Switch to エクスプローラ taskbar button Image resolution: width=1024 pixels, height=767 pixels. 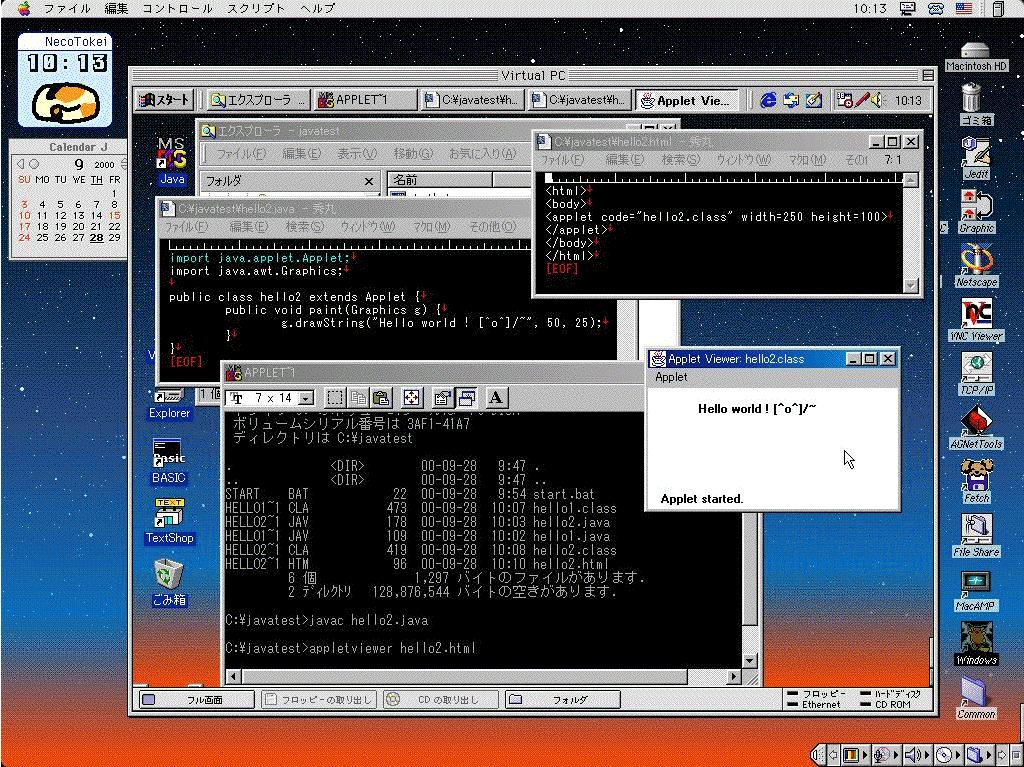259,100
